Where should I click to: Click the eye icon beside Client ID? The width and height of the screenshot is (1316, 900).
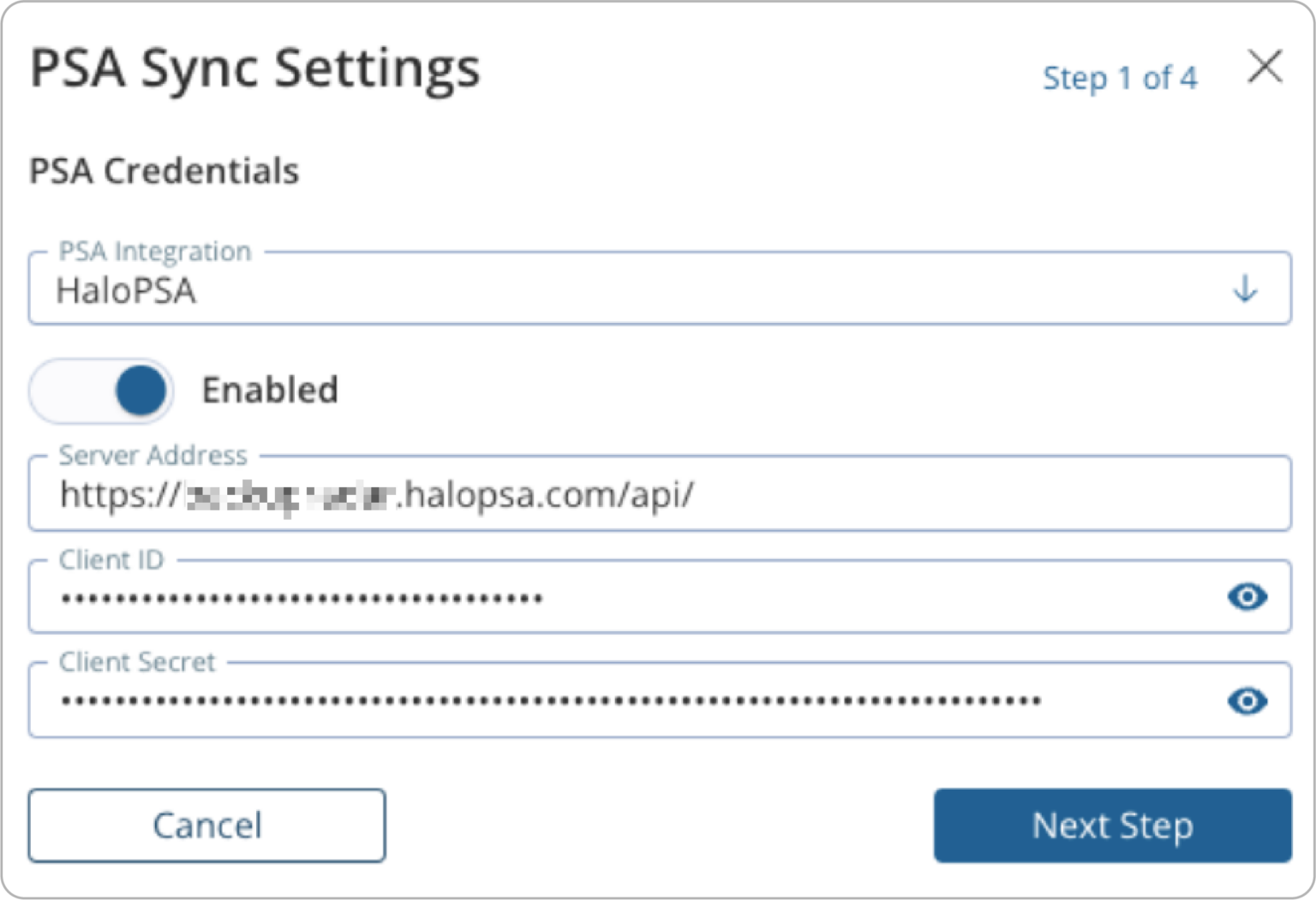(x=1249, y=597)
